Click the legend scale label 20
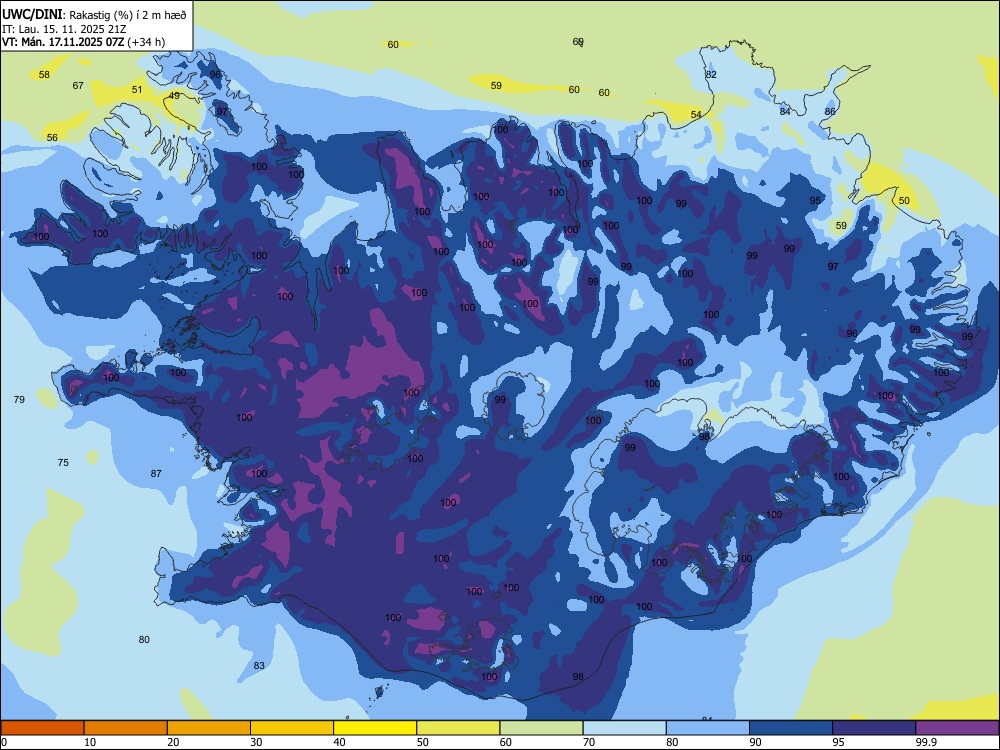Viewport: 1000px width, 750px height. pyautogui.click(x=173, y=742)
